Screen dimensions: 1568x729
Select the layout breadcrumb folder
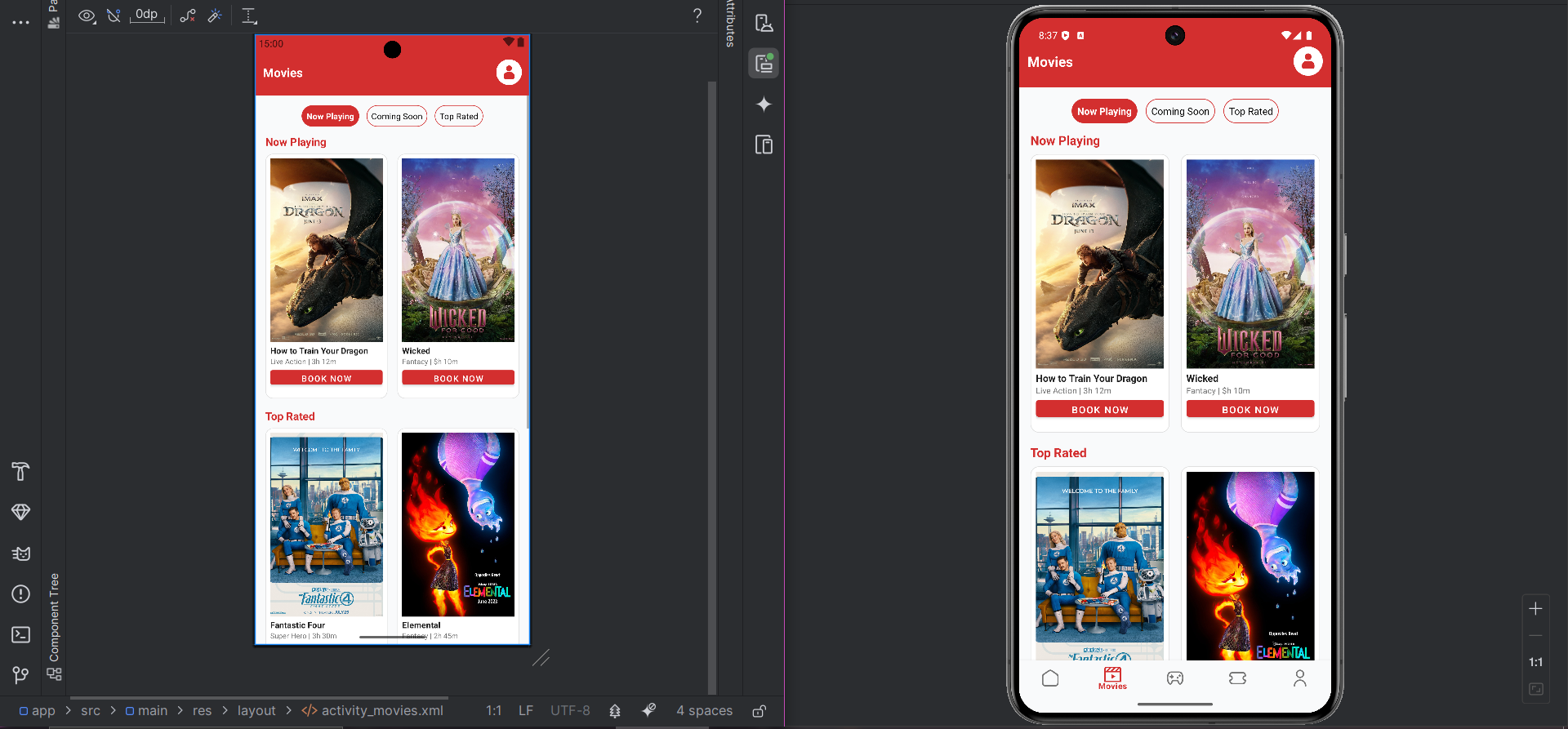(256, 711)
